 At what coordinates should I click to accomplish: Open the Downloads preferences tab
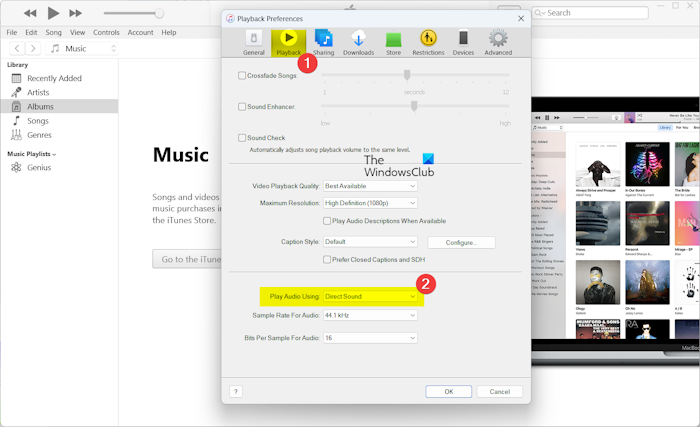coord(358,43)
